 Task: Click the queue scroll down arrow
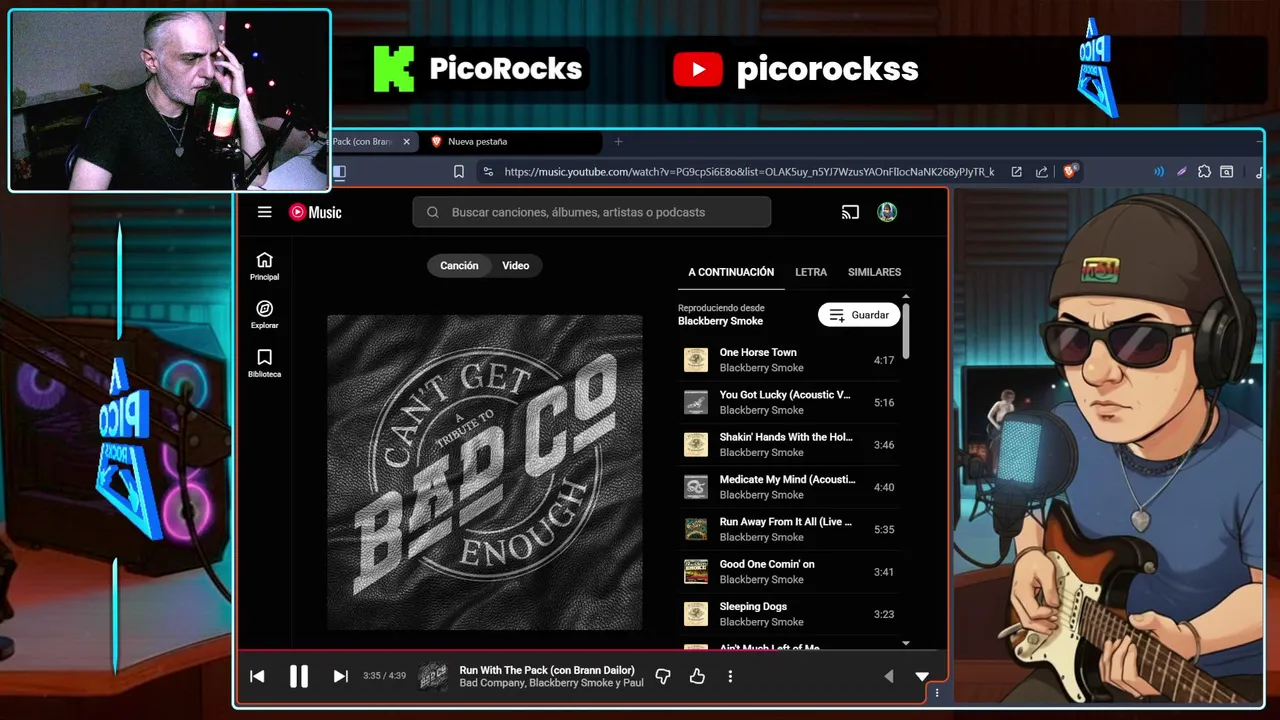(x=906, y=643)
